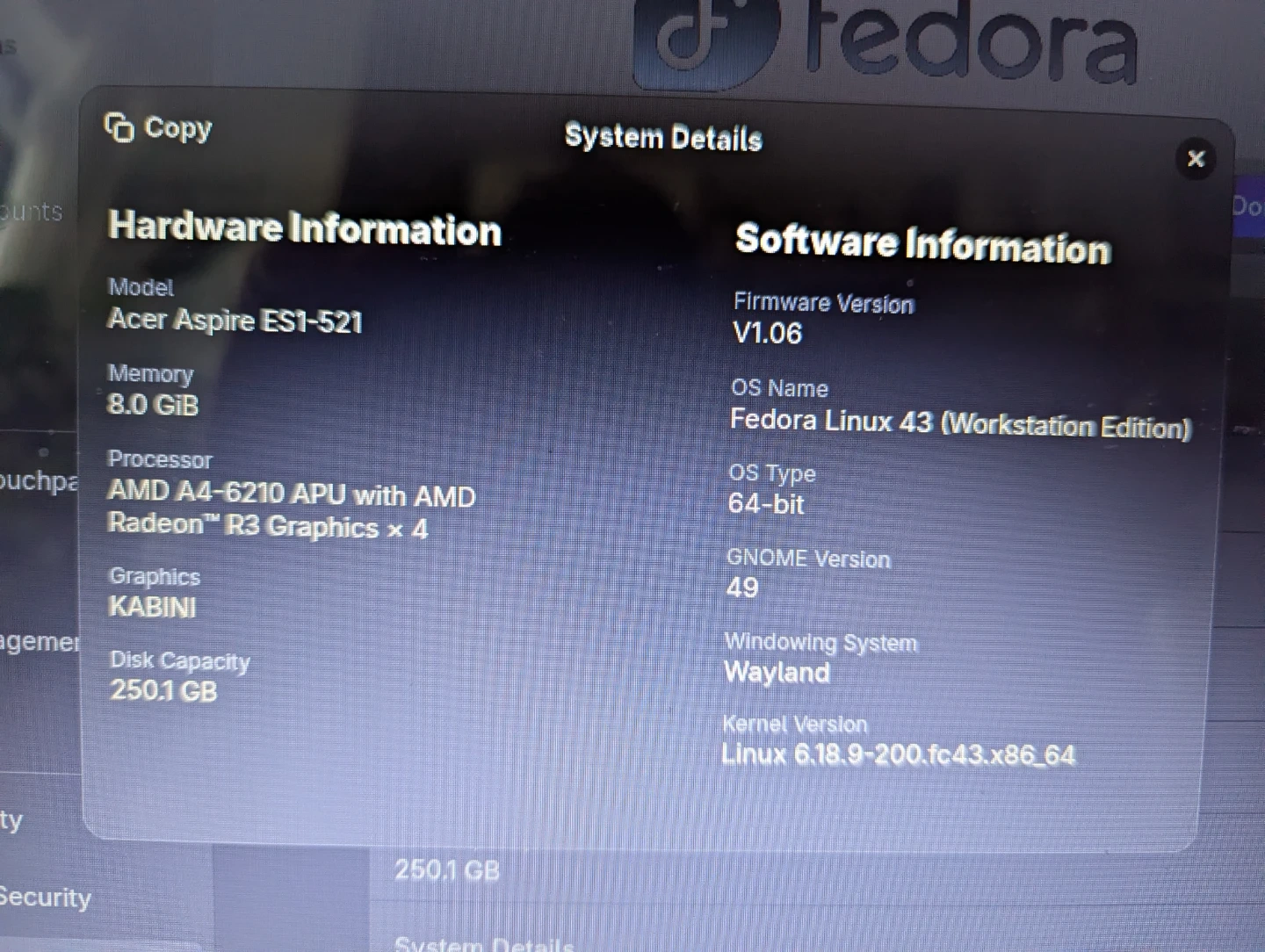Click the 64-bit OS type value
The width and height of the screenshot is (1265, 952).
765,504
